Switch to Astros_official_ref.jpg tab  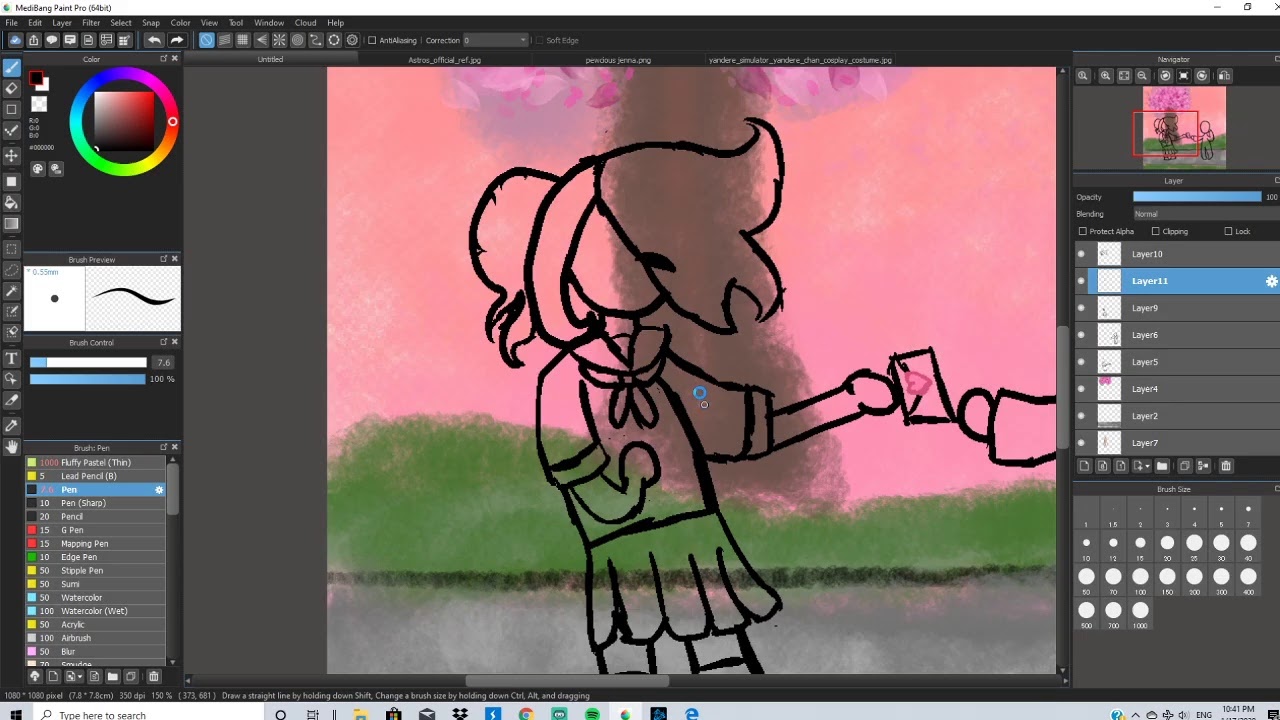(445, 60)
